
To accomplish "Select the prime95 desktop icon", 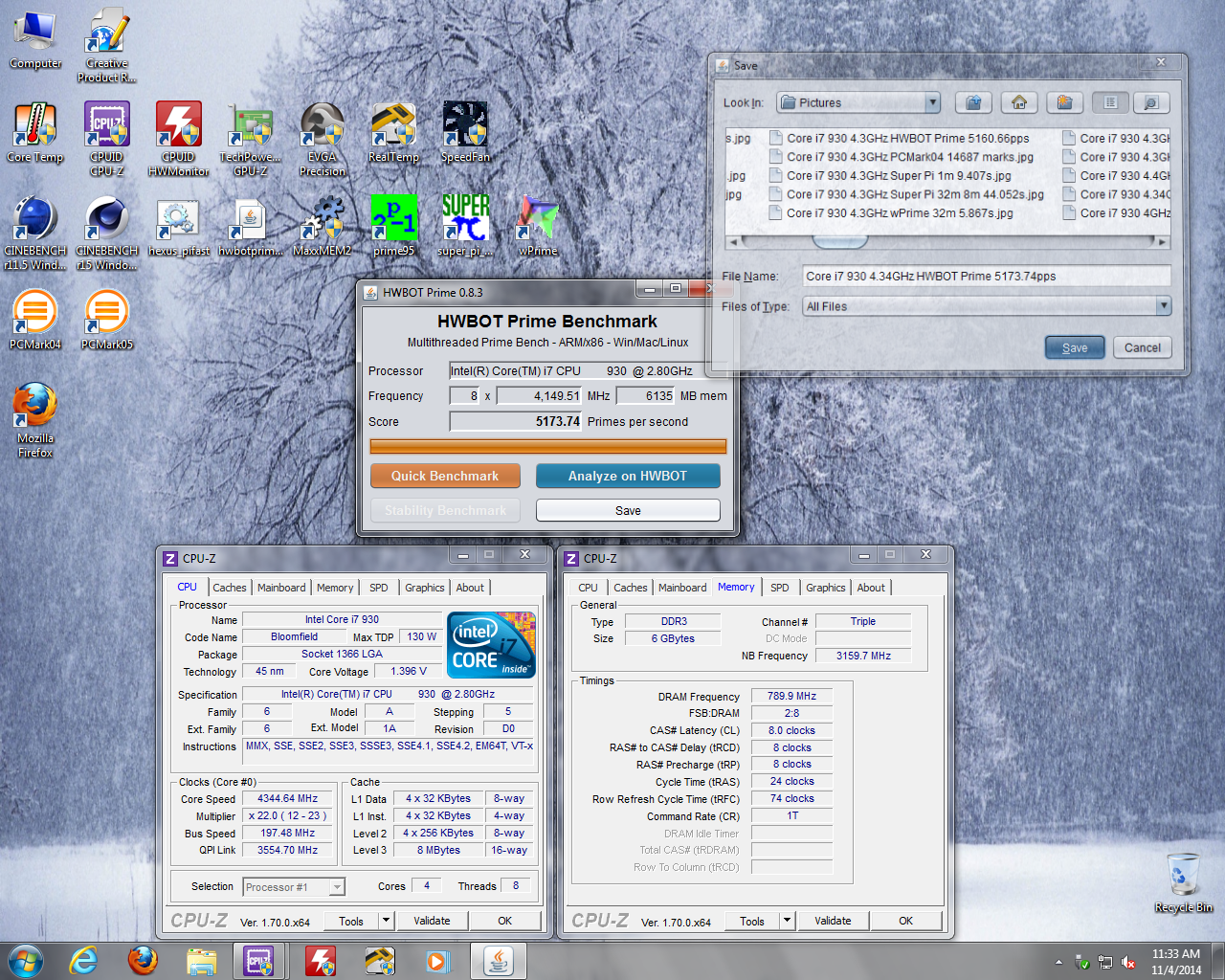I will pyautogui.click(x=393, y=227).
